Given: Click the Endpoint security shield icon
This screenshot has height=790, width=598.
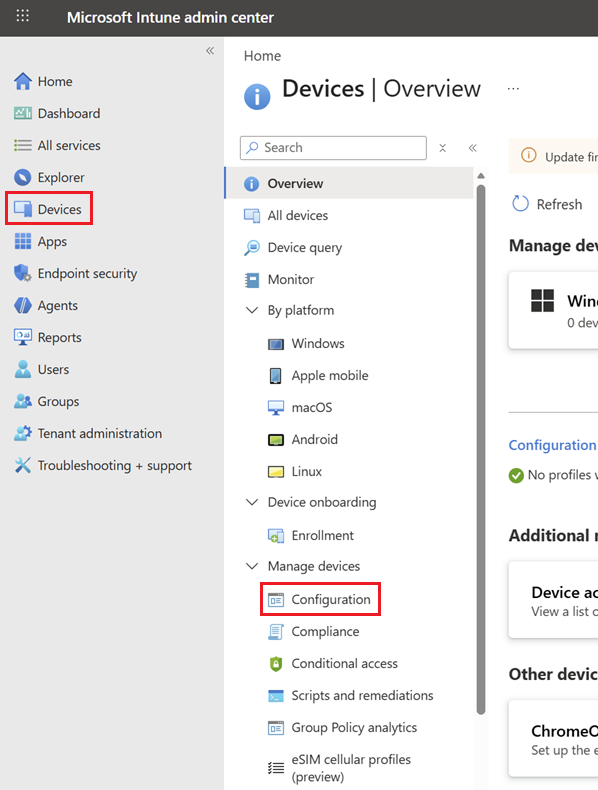Looking at the screenshot, I should (x=23, y=273).
